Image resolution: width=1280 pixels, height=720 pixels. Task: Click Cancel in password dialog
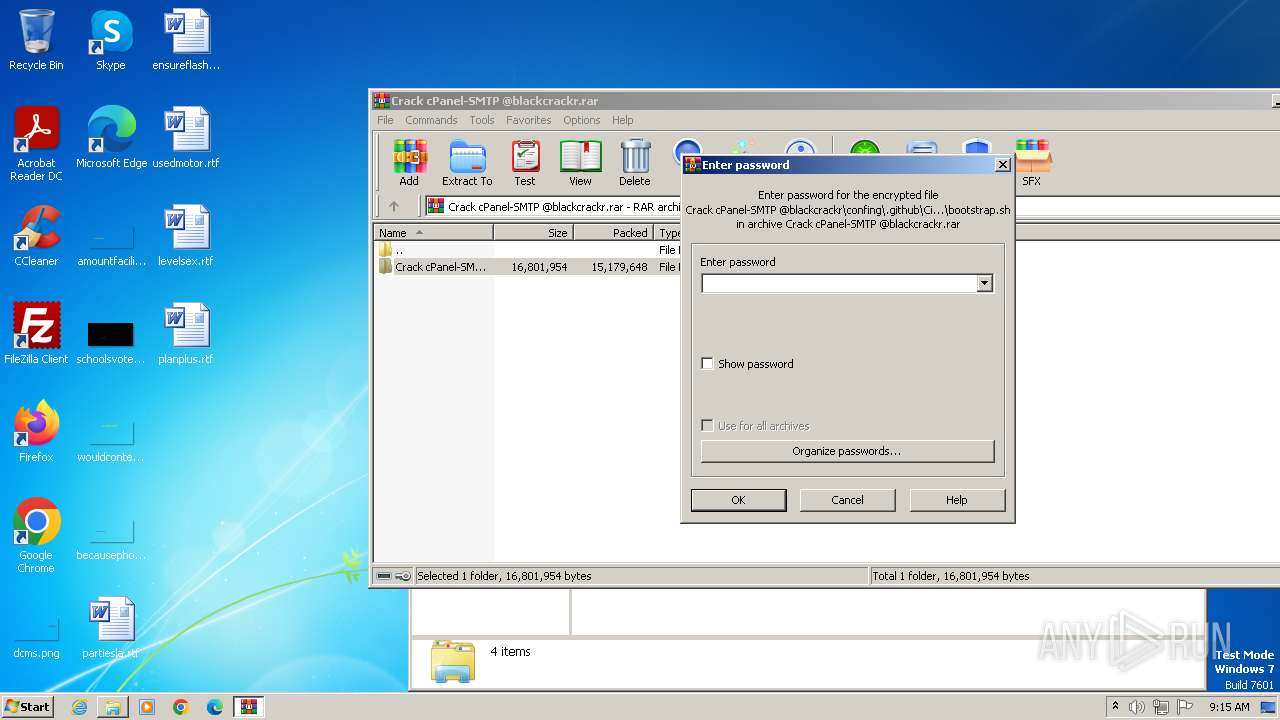click(x=847, y=500)
